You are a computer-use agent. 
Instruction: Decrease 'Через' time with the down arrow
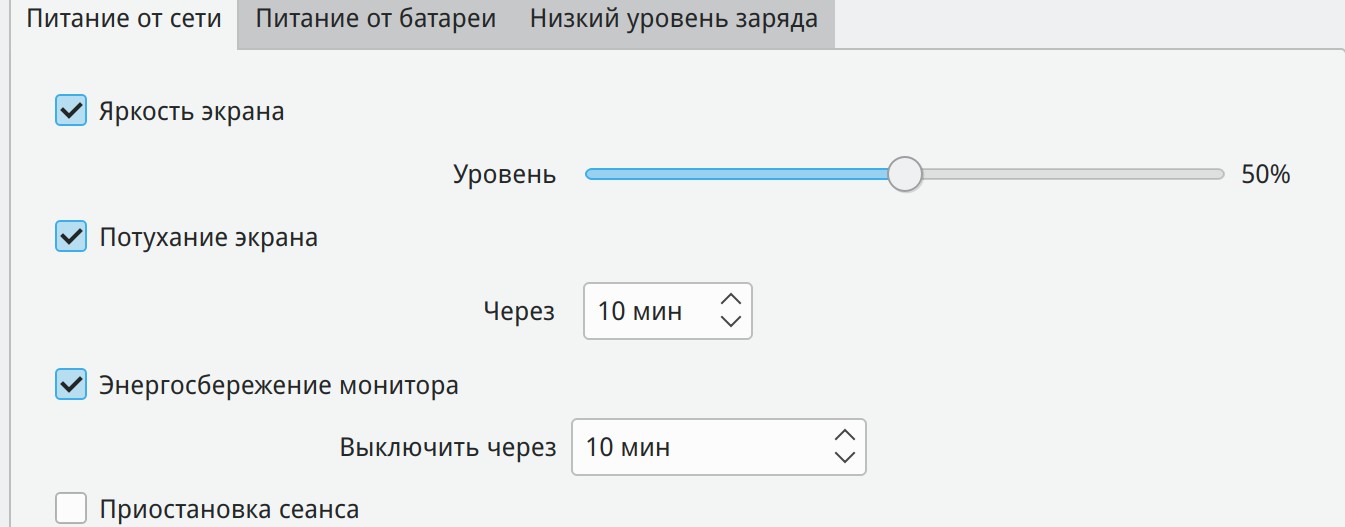click(x=731, y=322)
